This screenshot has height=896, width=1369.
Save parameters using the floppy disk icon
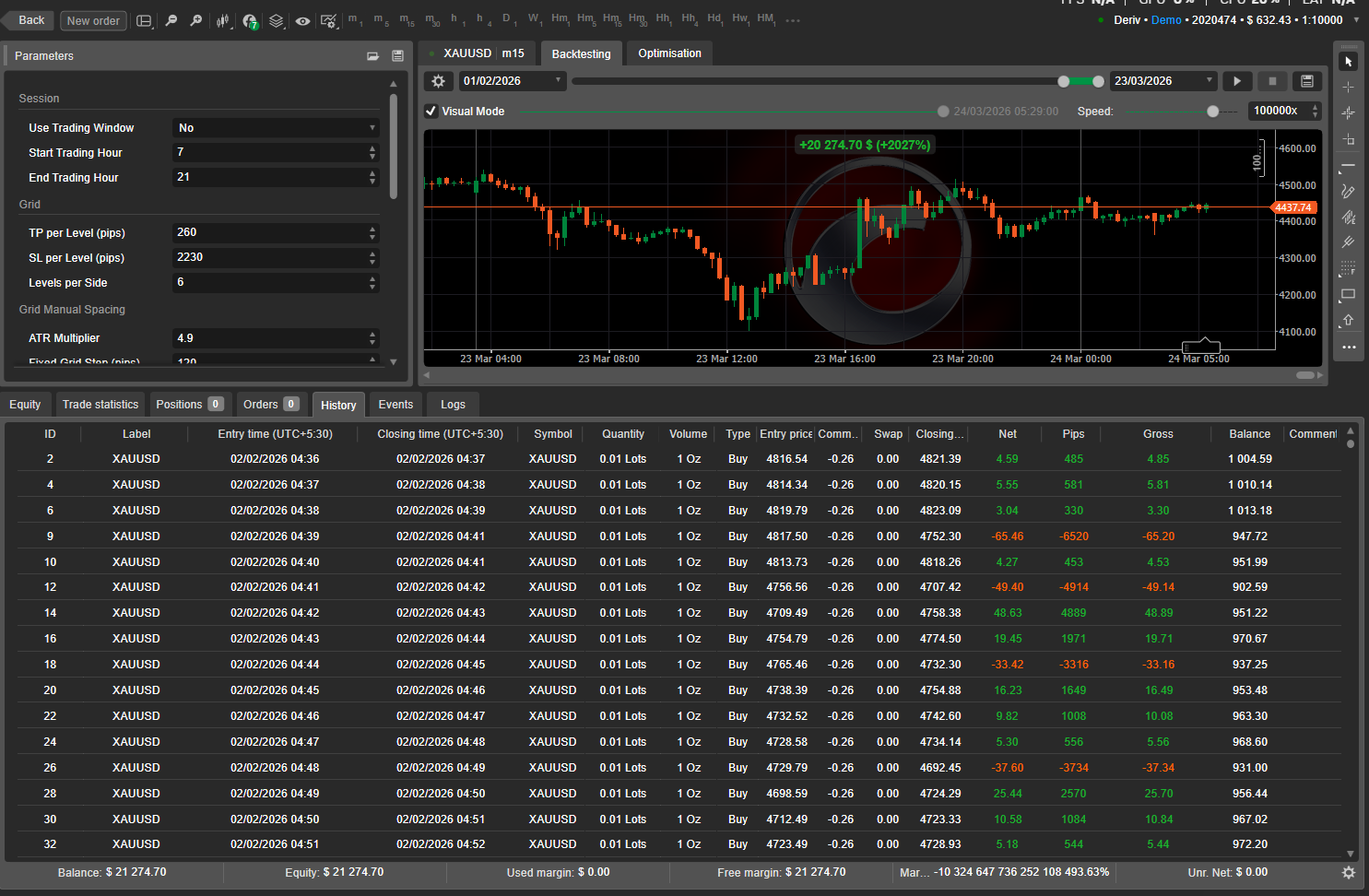click(x=397, y=56)
